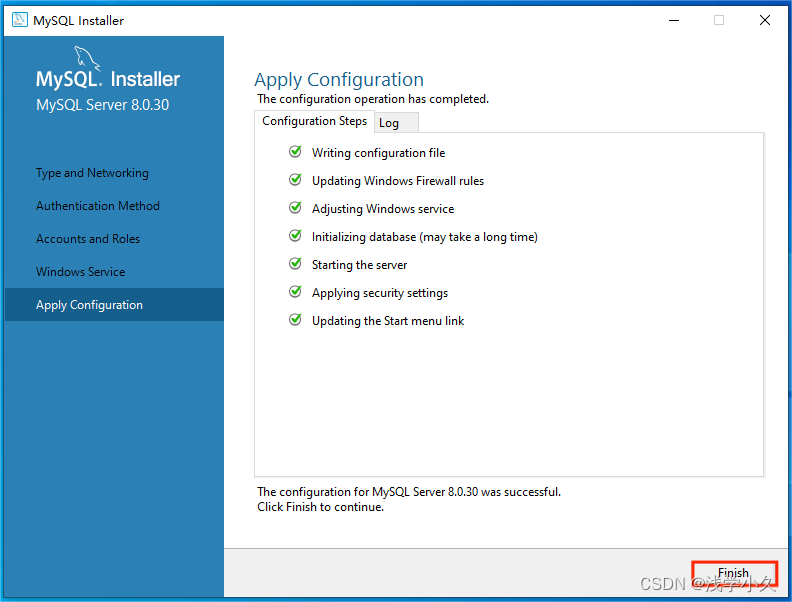Click green check beside Initializing database

pos(295,235)
